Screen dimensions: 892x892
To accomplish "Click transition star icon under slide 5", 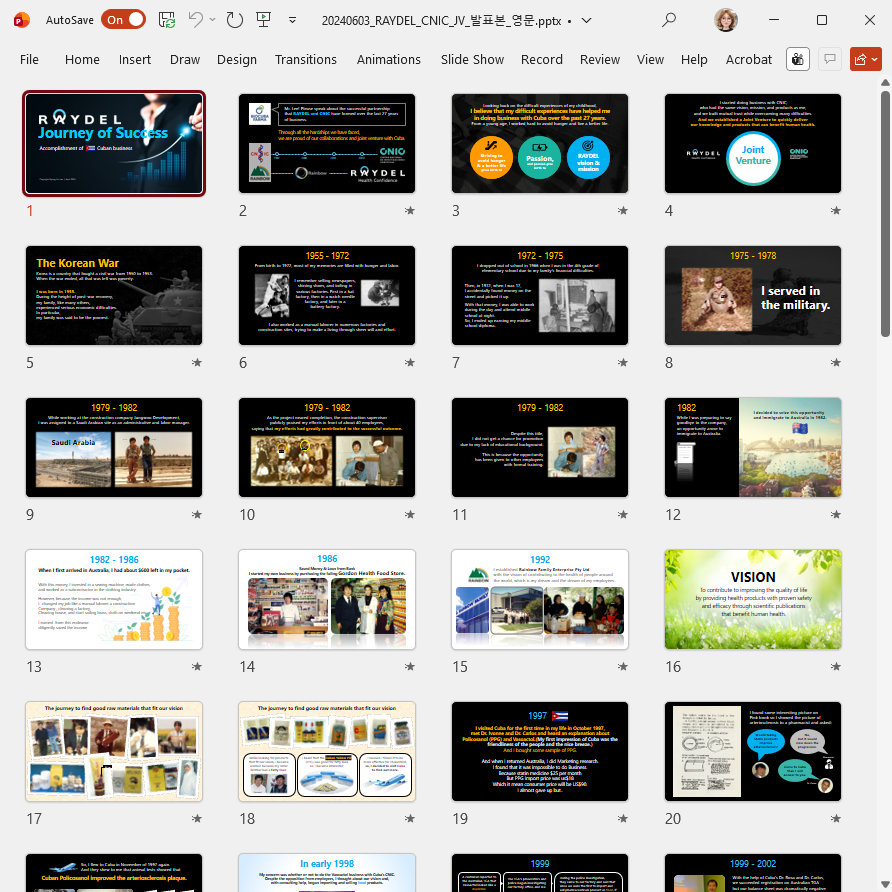I will [x=197, y=362].
